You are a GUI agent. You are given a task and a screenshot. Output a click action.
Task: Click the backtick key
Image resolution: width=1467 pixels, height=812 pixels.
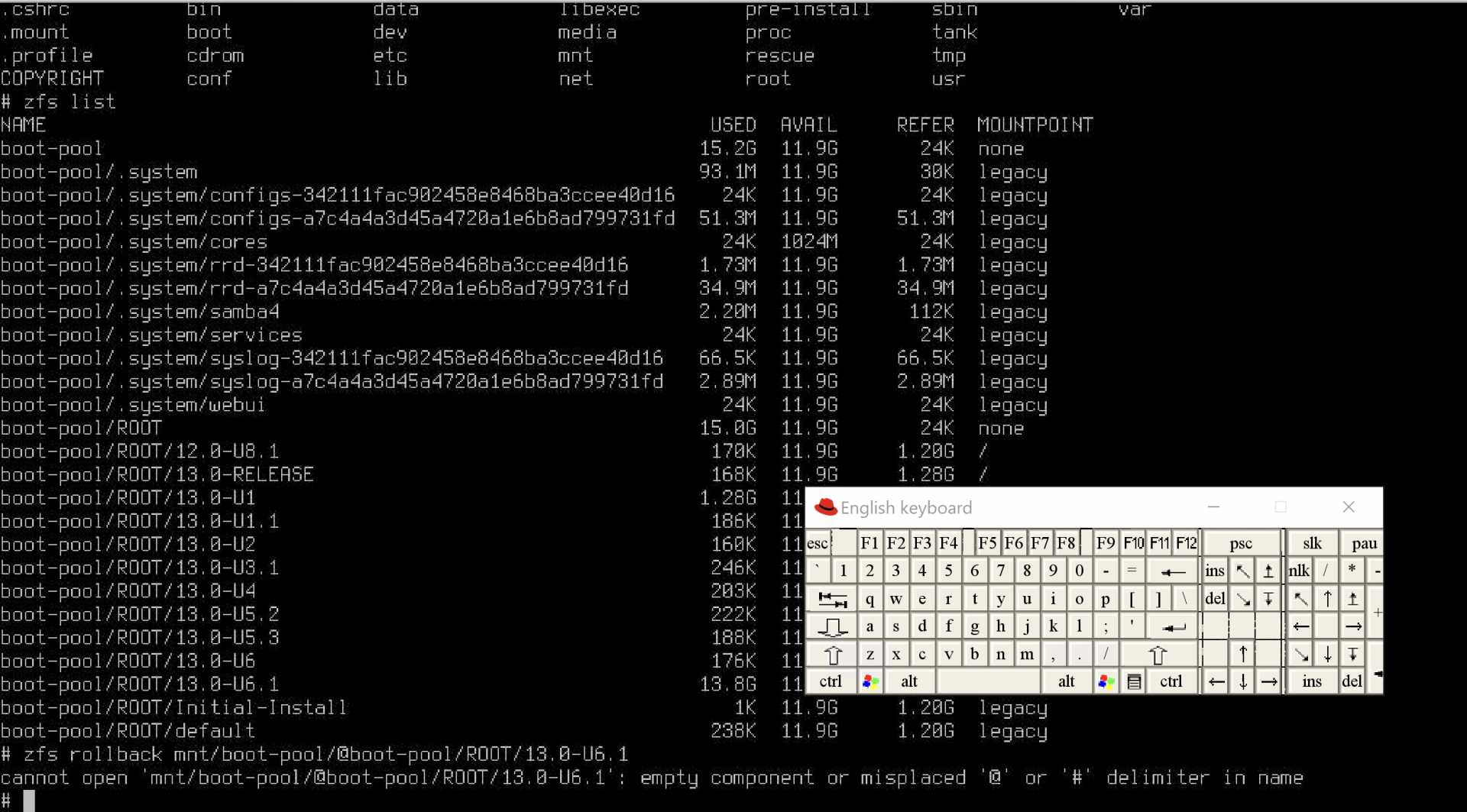[x=818, y=571]
